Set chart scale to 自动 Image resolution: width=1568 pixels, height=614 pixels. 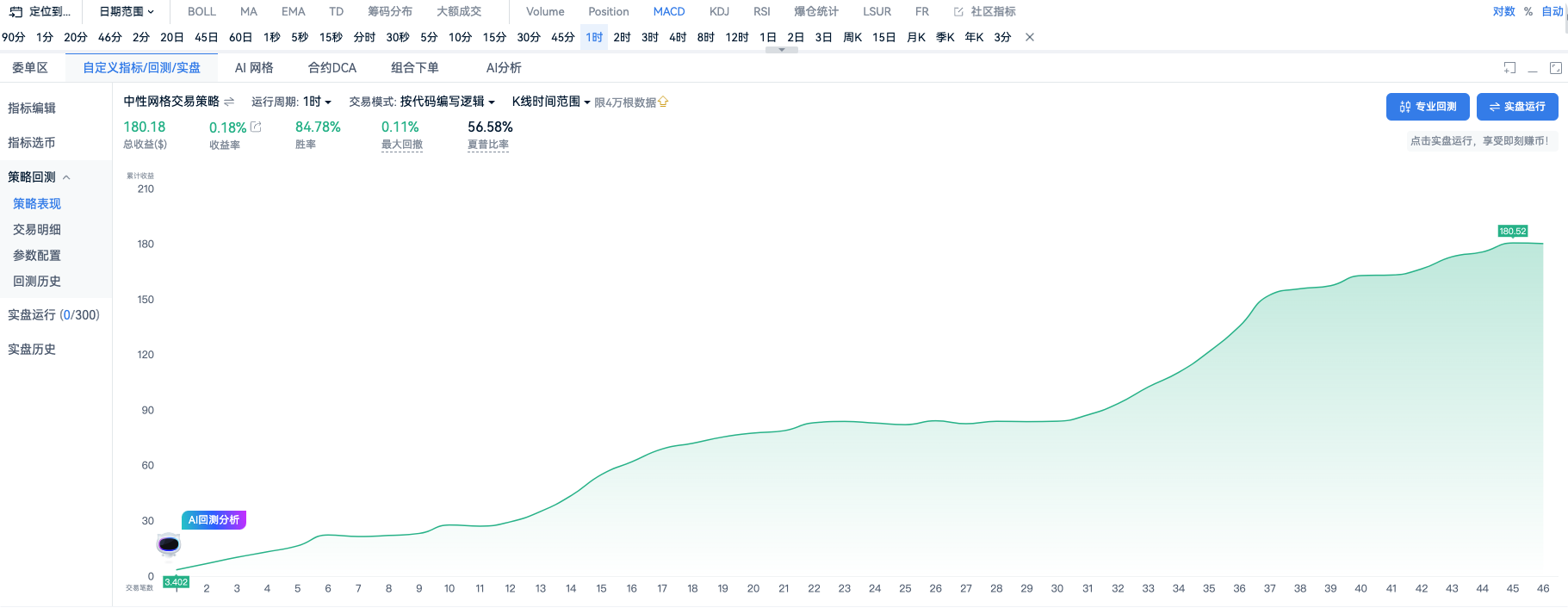(1553, 12)
